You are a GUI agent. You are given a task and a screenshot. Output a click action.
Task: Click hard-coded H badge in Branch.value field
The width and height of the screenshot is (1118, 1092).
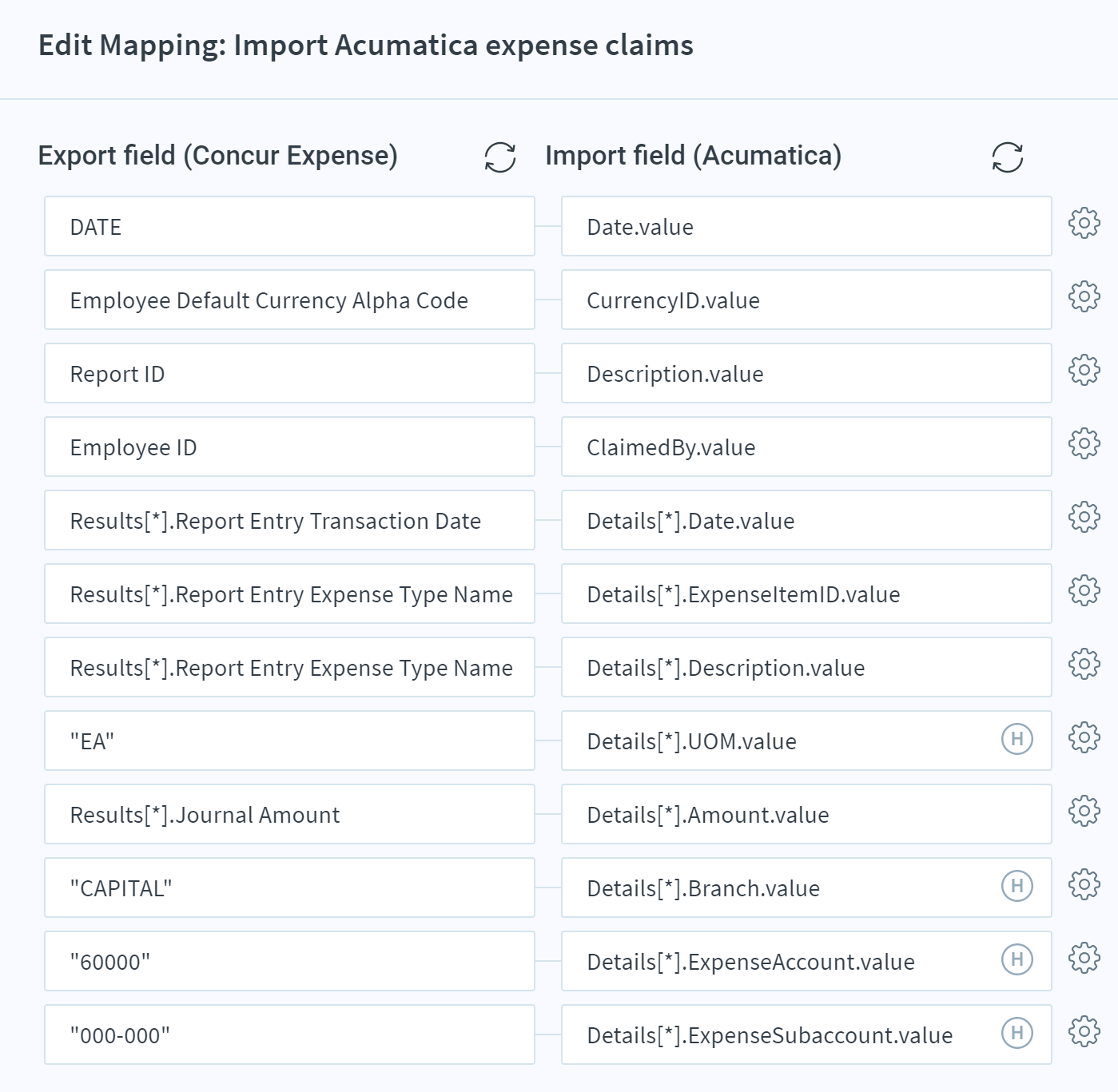(1017, 886)
